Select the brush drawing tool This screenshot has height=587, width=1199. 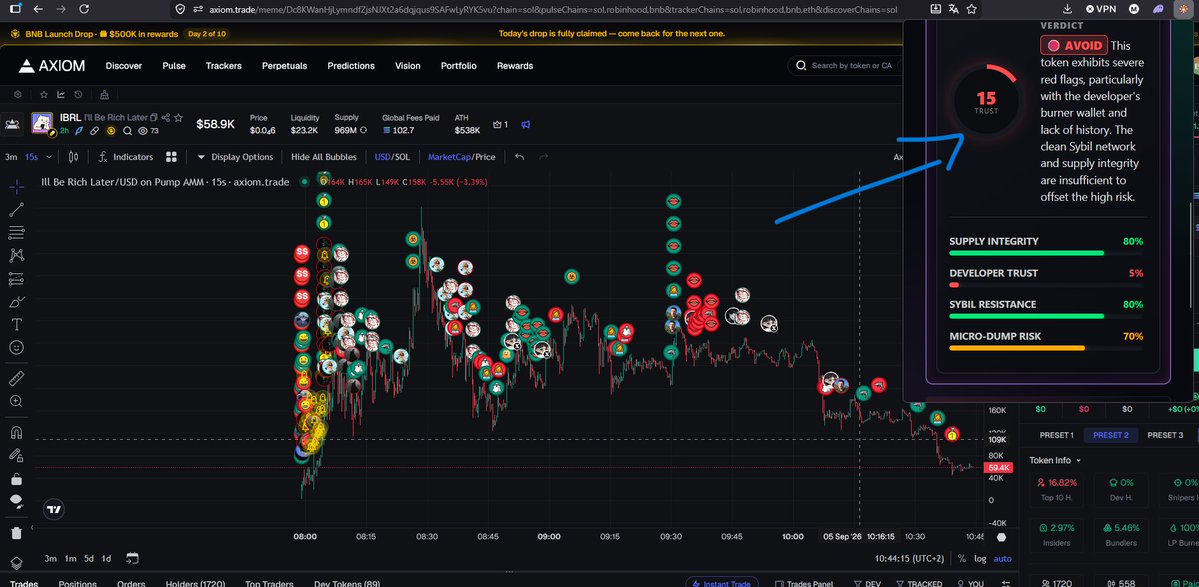click(16, 302)
